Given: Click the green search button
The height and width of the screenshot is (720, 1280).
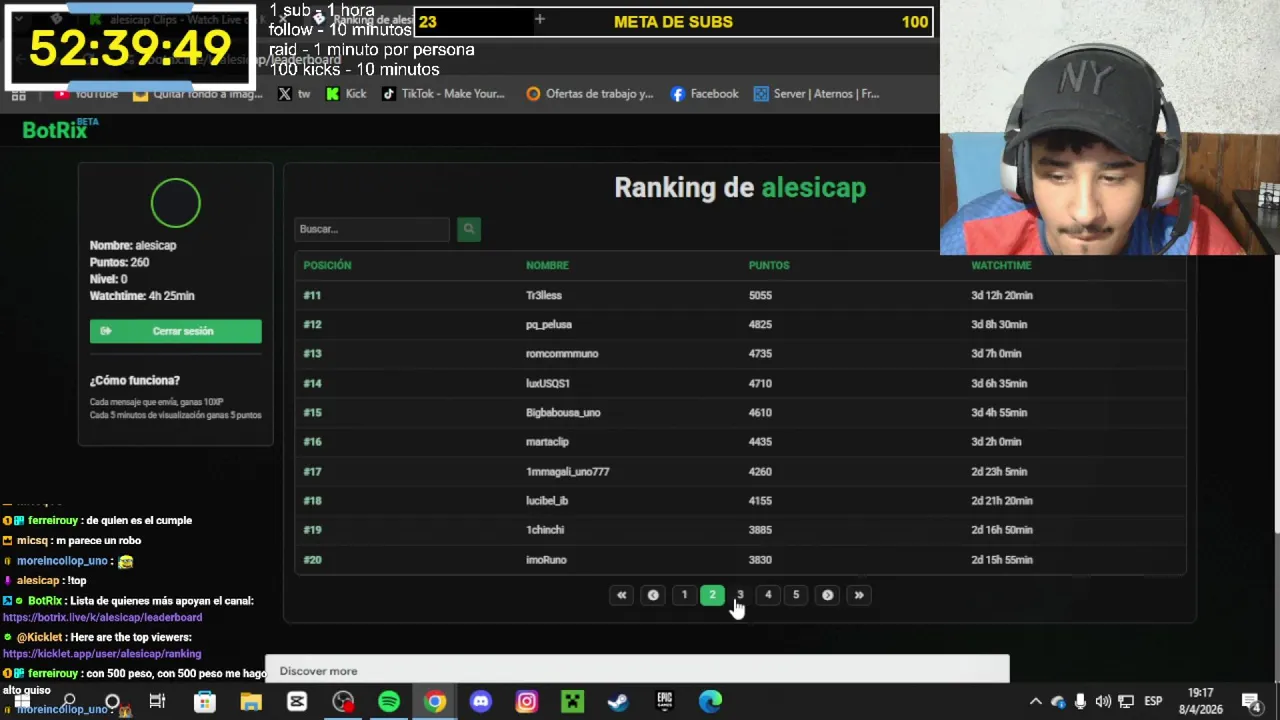Looking at the screenshot, I should pos(469,229).
